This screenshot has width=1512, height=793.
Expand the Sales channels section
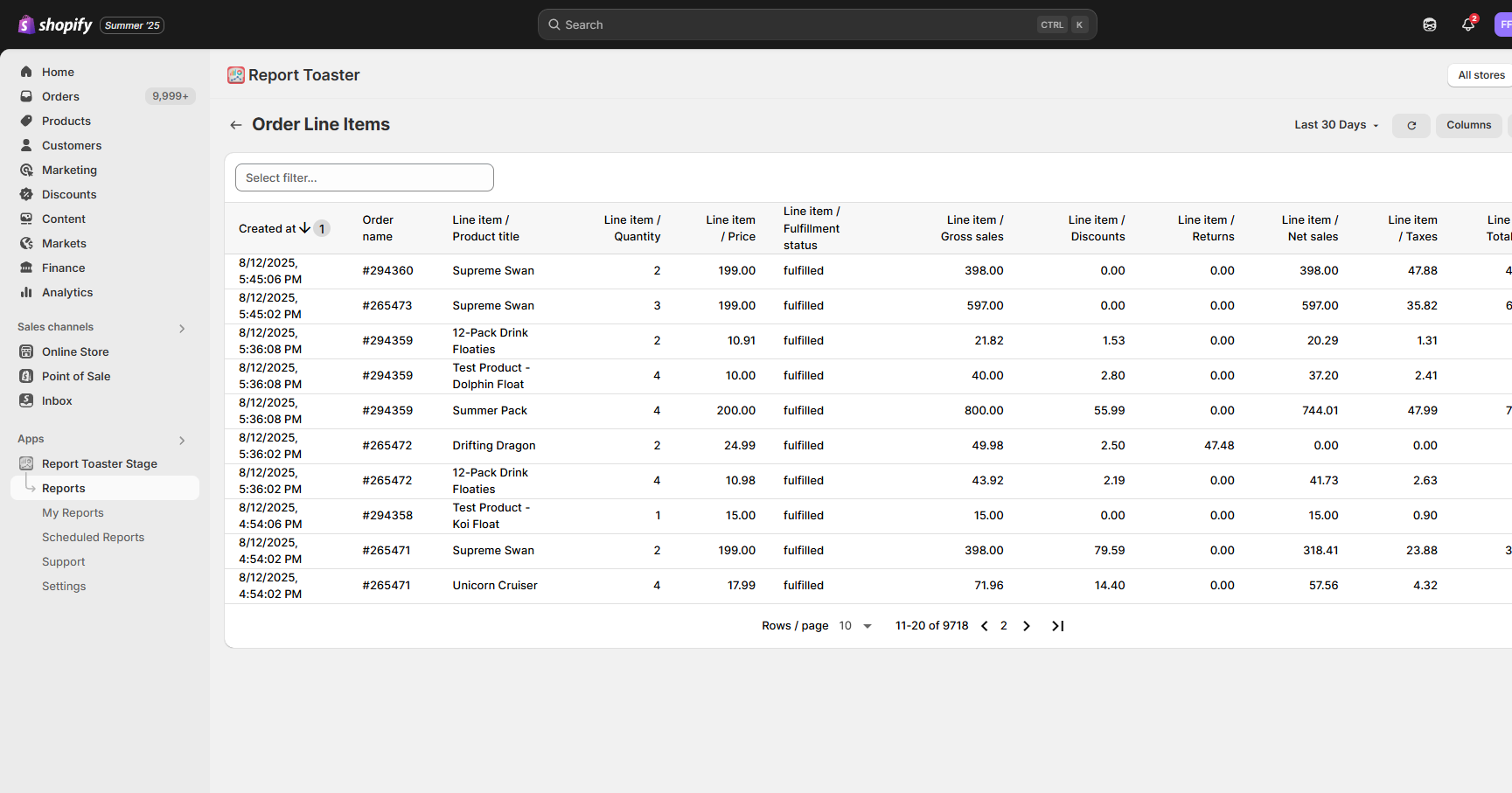[182, 328]
